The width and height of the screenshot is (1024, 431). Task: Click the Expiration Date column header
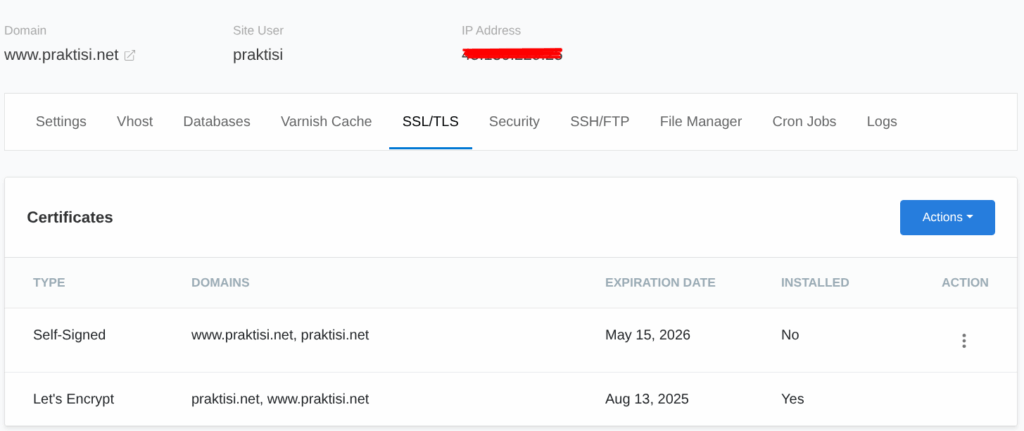[x=660, y=283]
